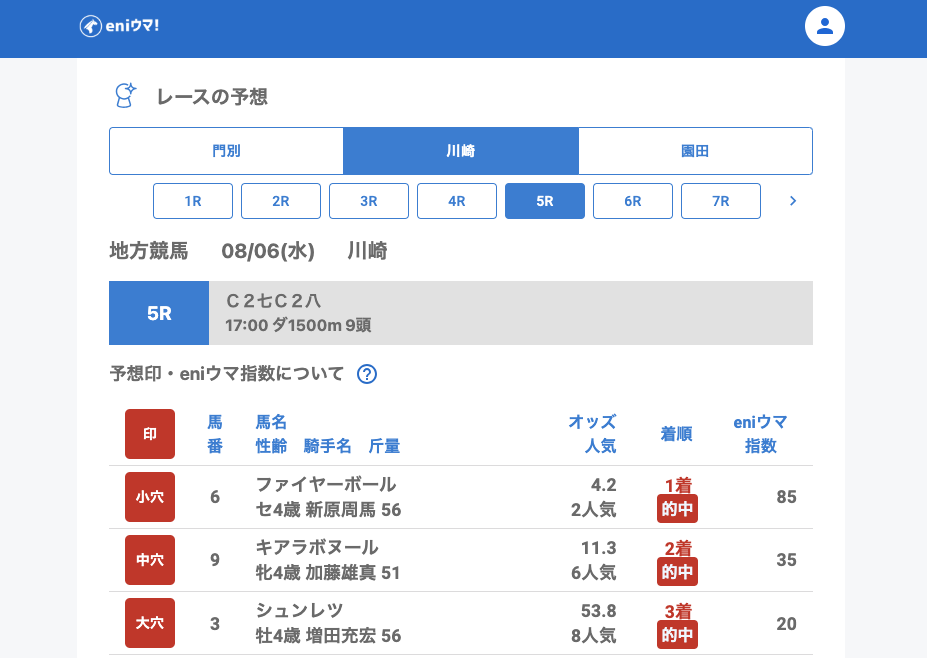
Task: Click the 大穴 prediction mark badge
Action: [x=150, y=623]
